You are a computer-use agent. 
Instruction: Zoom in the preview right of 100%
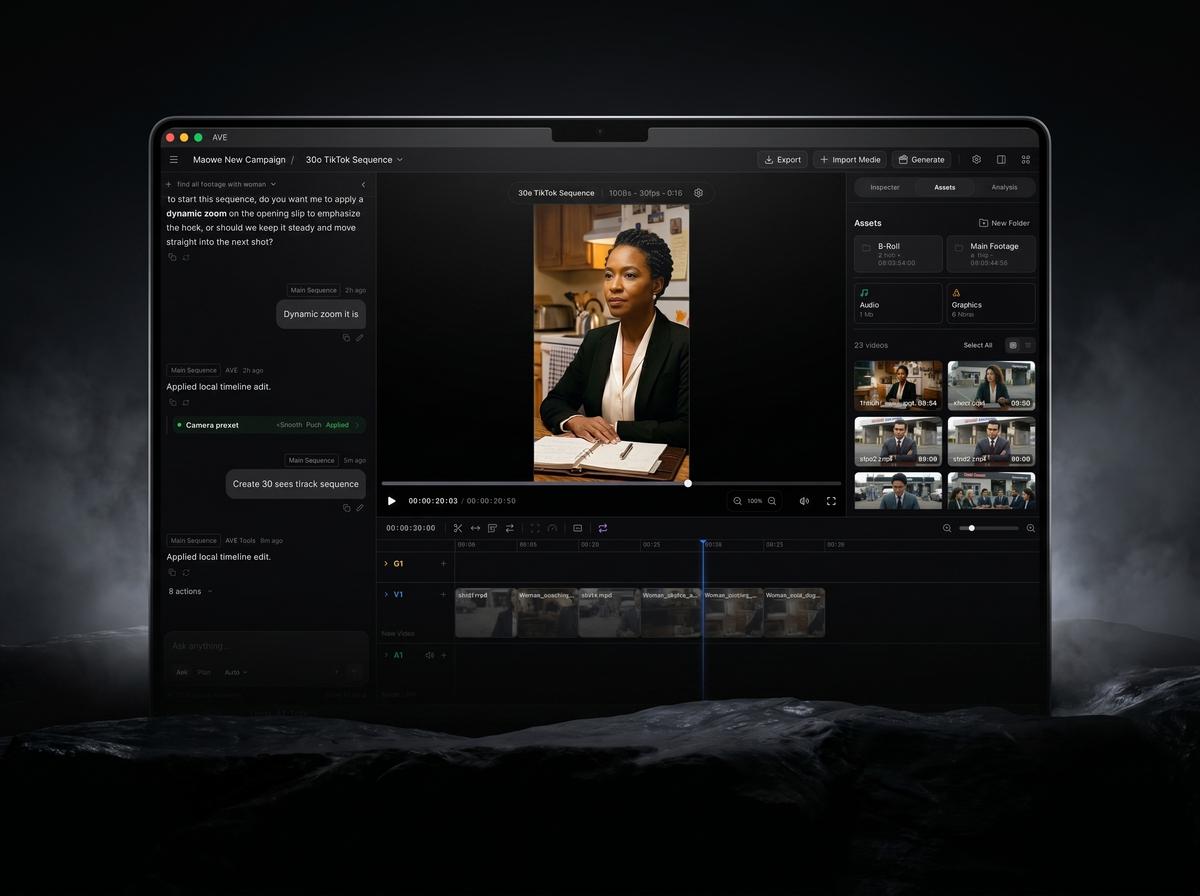[771, 501]
